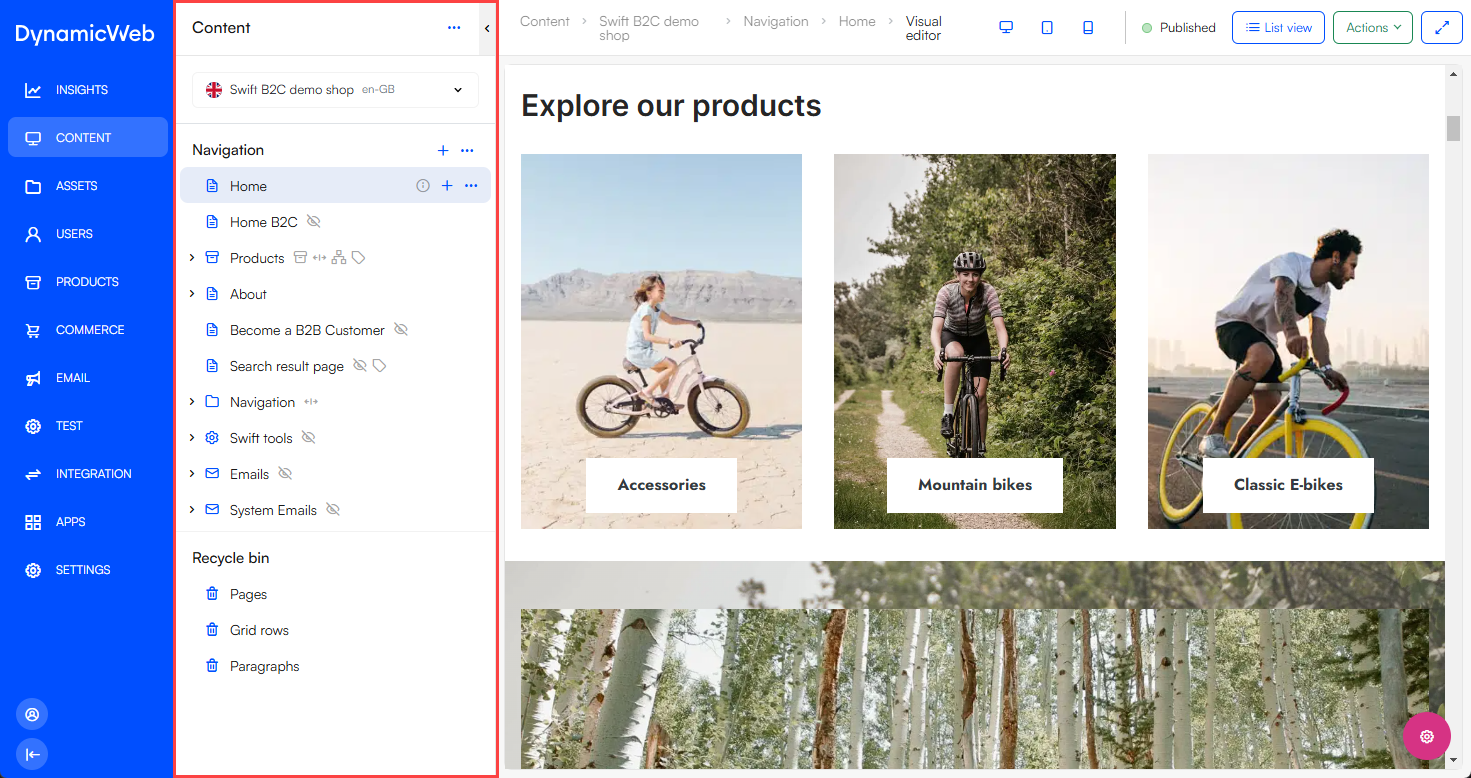Screen dimensions: 1471x778
Task: Click the info icon on Home page
Action: [422, 186]
